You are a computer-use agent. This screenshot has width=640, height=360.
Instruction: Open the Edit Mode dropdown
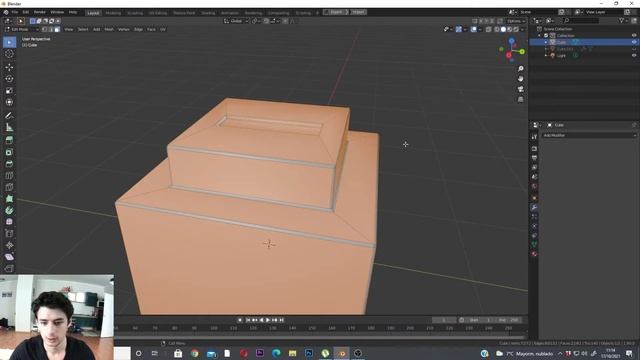point(22,29)
